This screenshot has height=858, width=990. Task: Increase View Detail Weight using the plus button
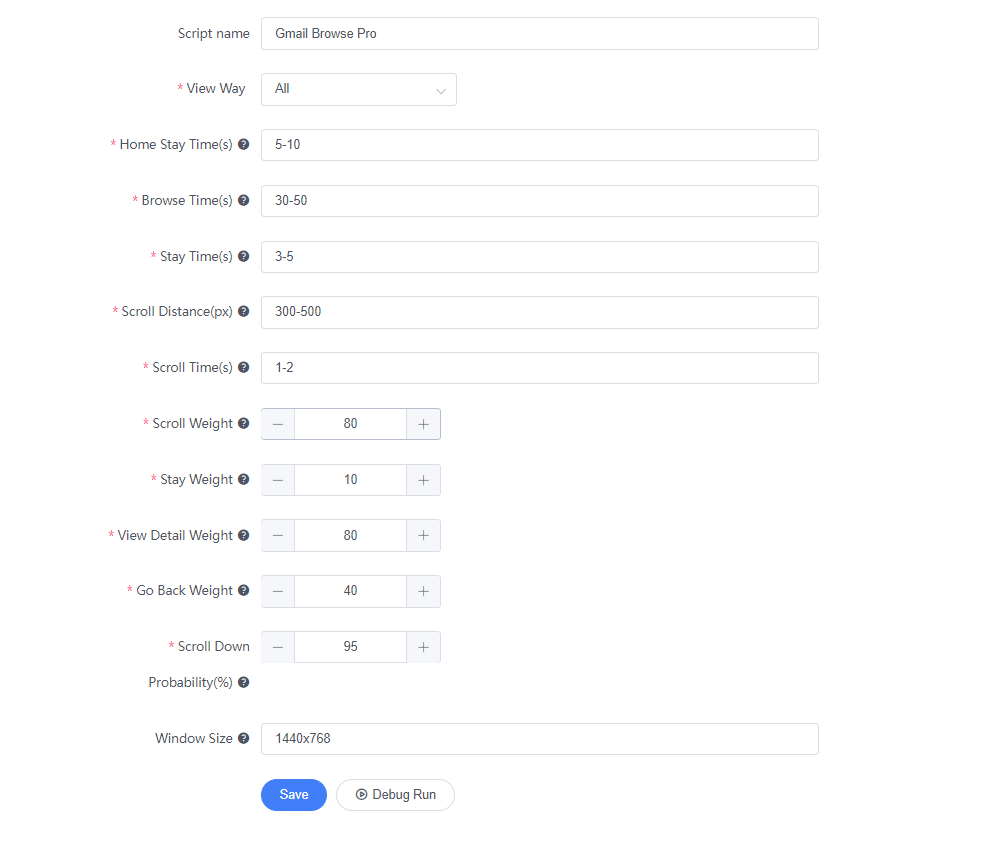coord(424,535)
